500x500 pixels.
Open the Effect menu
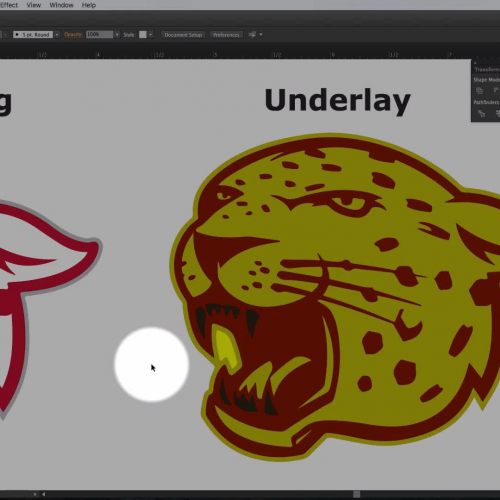9,5
